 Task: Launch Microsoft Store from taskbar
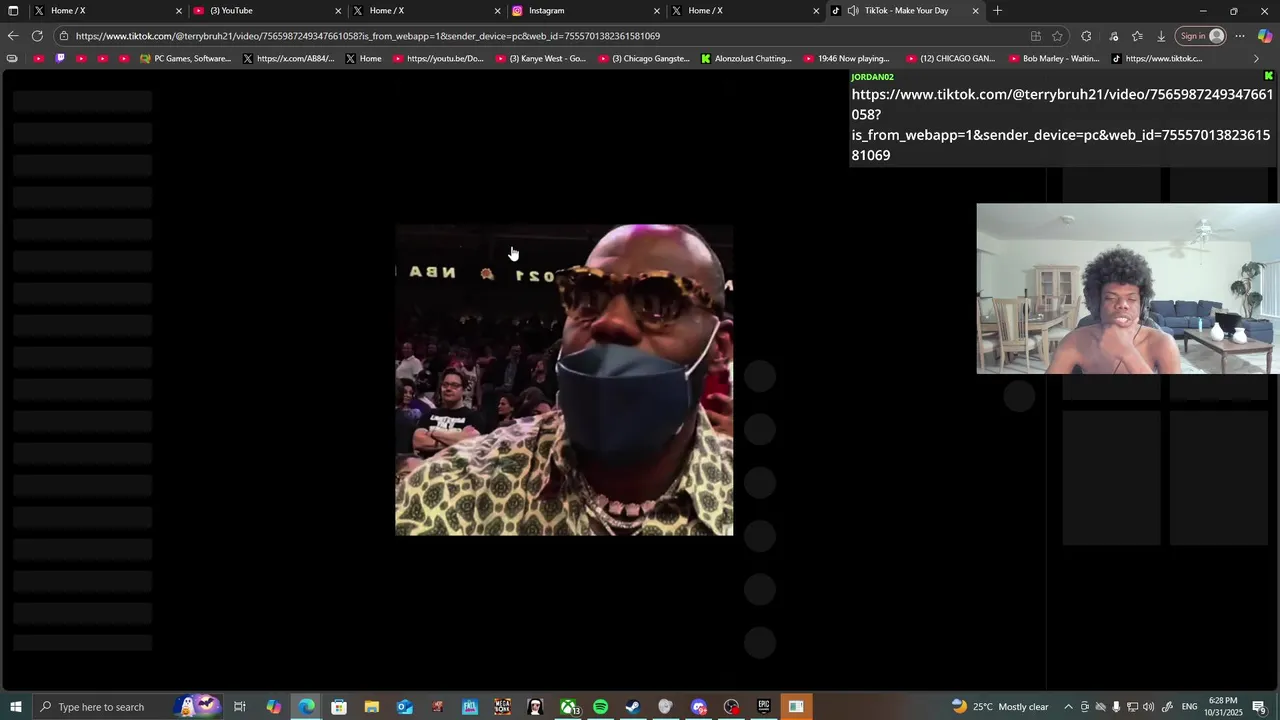coord(339,707)
